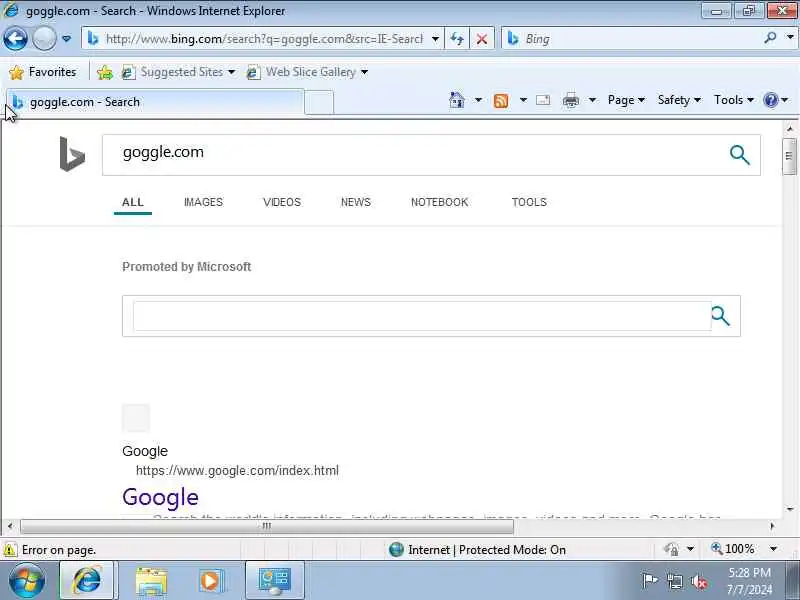
Task: Open the recent pages dropdown arrow
Action: pyautogui.click(x=66, y=39)
